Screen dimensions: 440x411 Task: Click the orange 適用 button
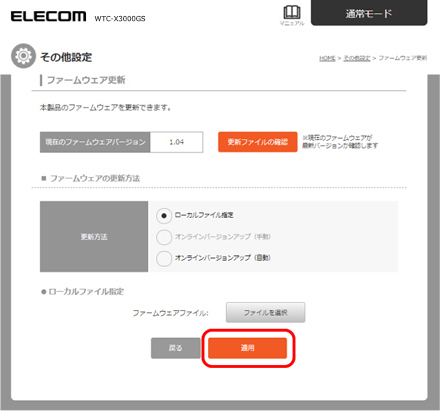coord(247,348)
